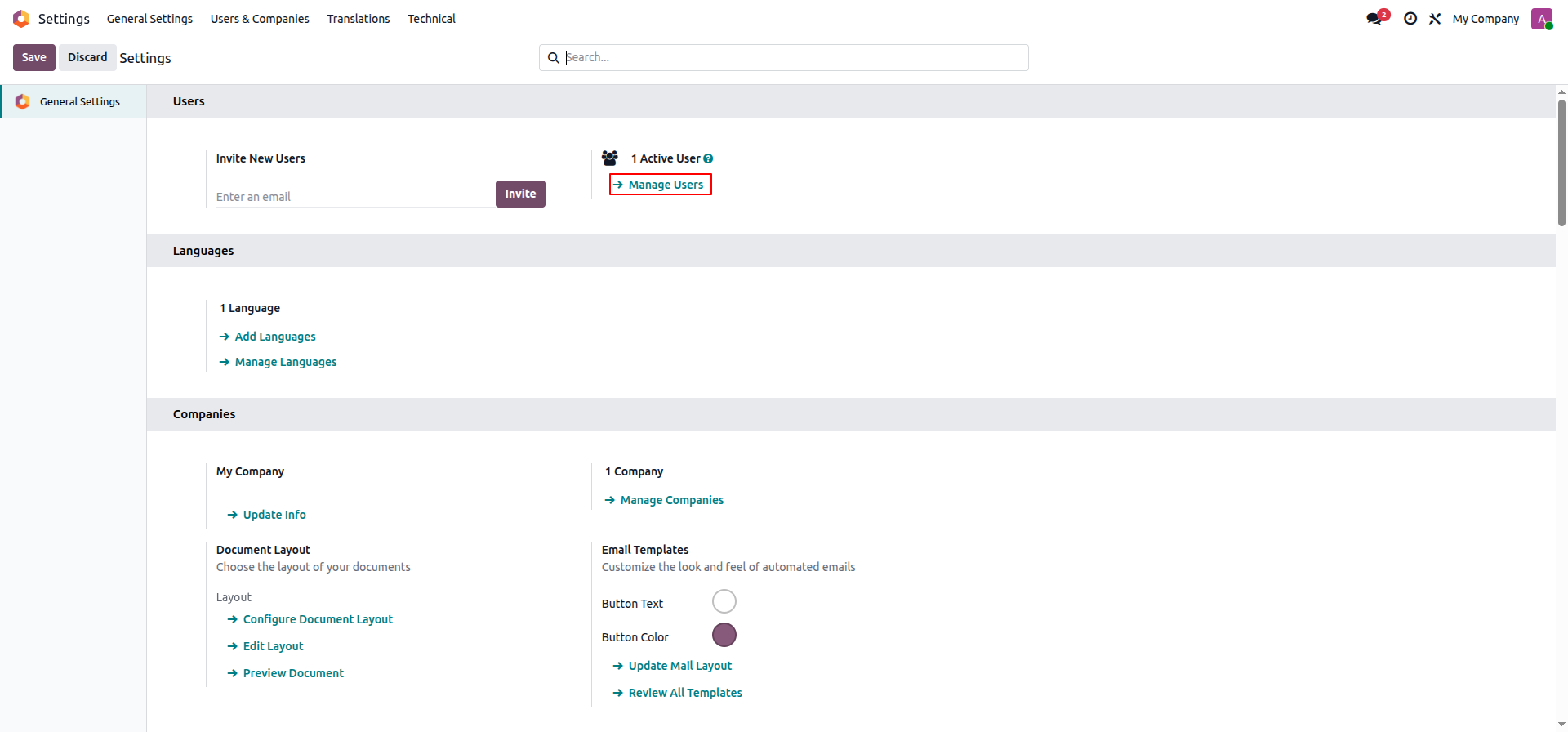Click the Update Mail Layout link

coord(672,666)
